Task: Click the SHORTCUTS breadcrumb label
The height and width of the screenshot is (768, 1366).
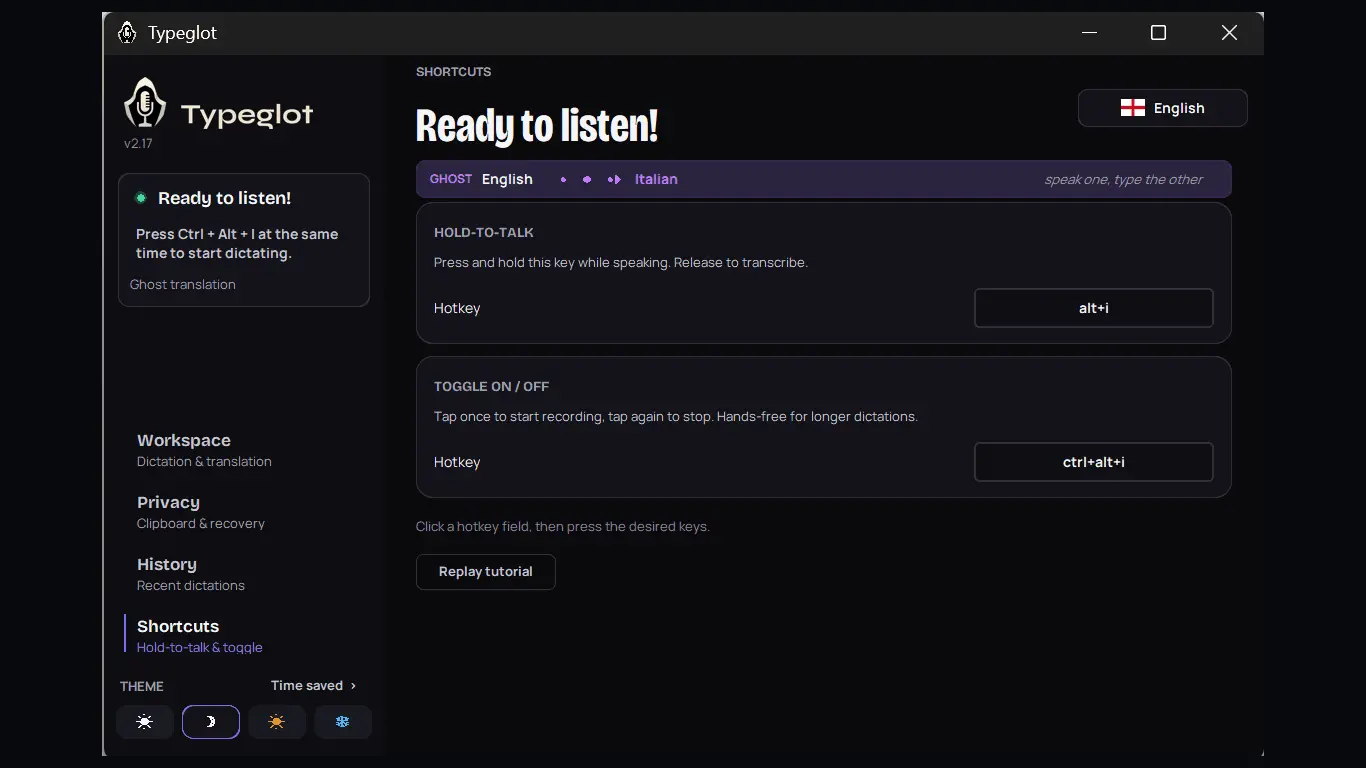Action: point(454,72)
